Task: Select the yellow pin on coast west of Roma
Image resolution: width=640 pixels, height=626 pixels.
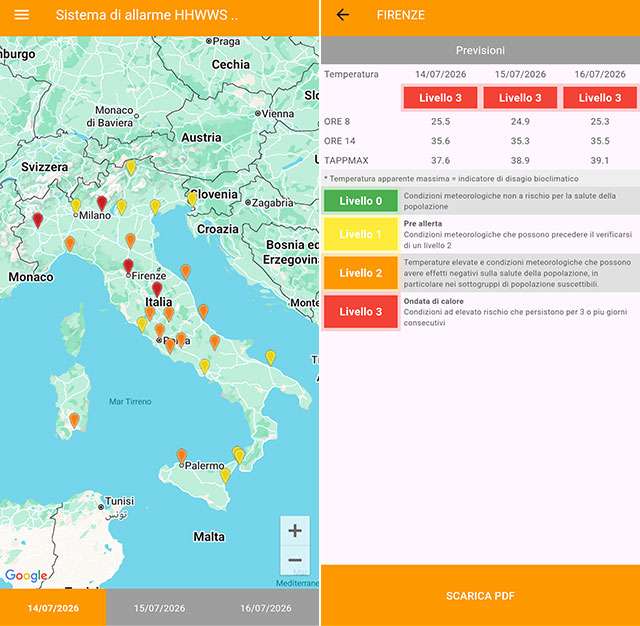Action: (x=142, y=324)
